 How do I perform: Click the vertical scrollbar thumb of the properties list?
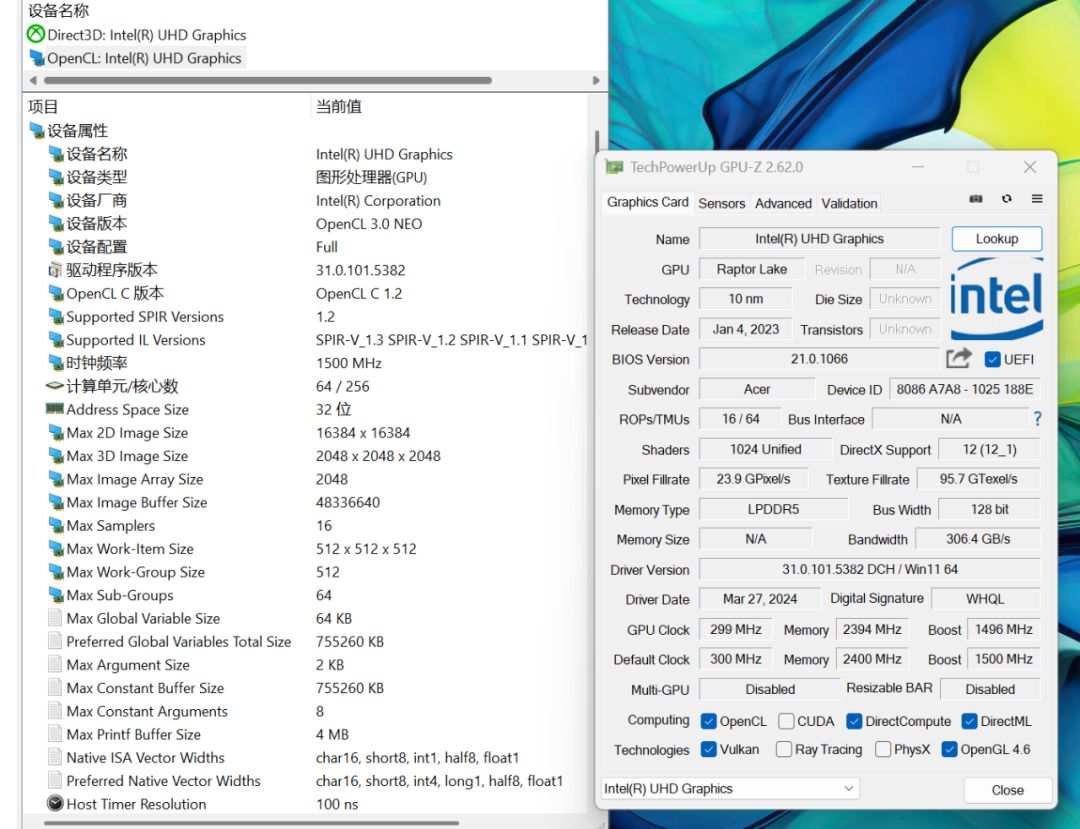596,143
